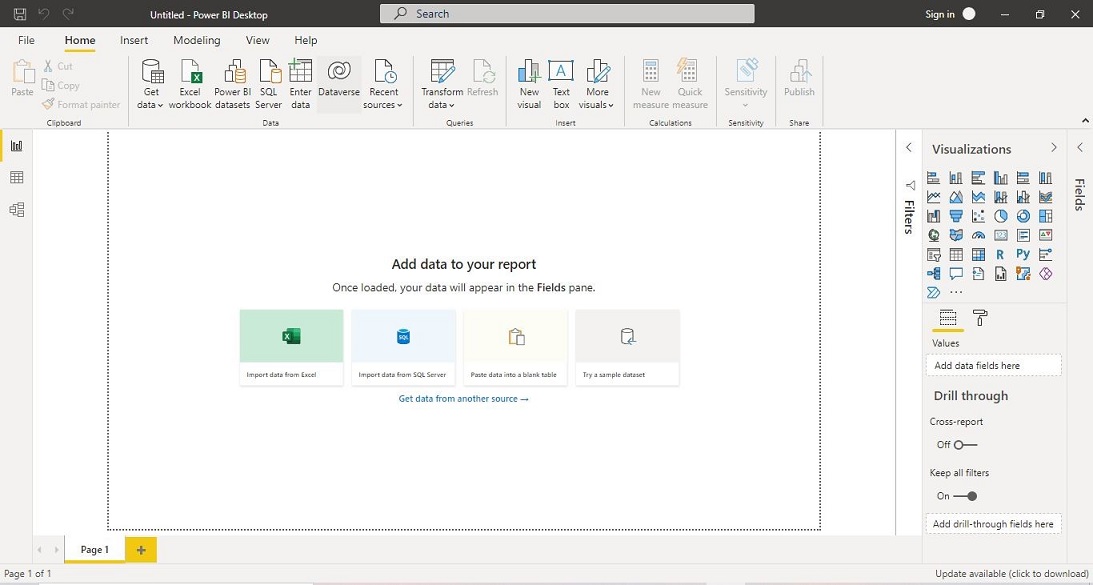The height and width of the screenshot is (585, 1093).
Task: Select the Stacked bar chart visual
Action: point(933,178)
